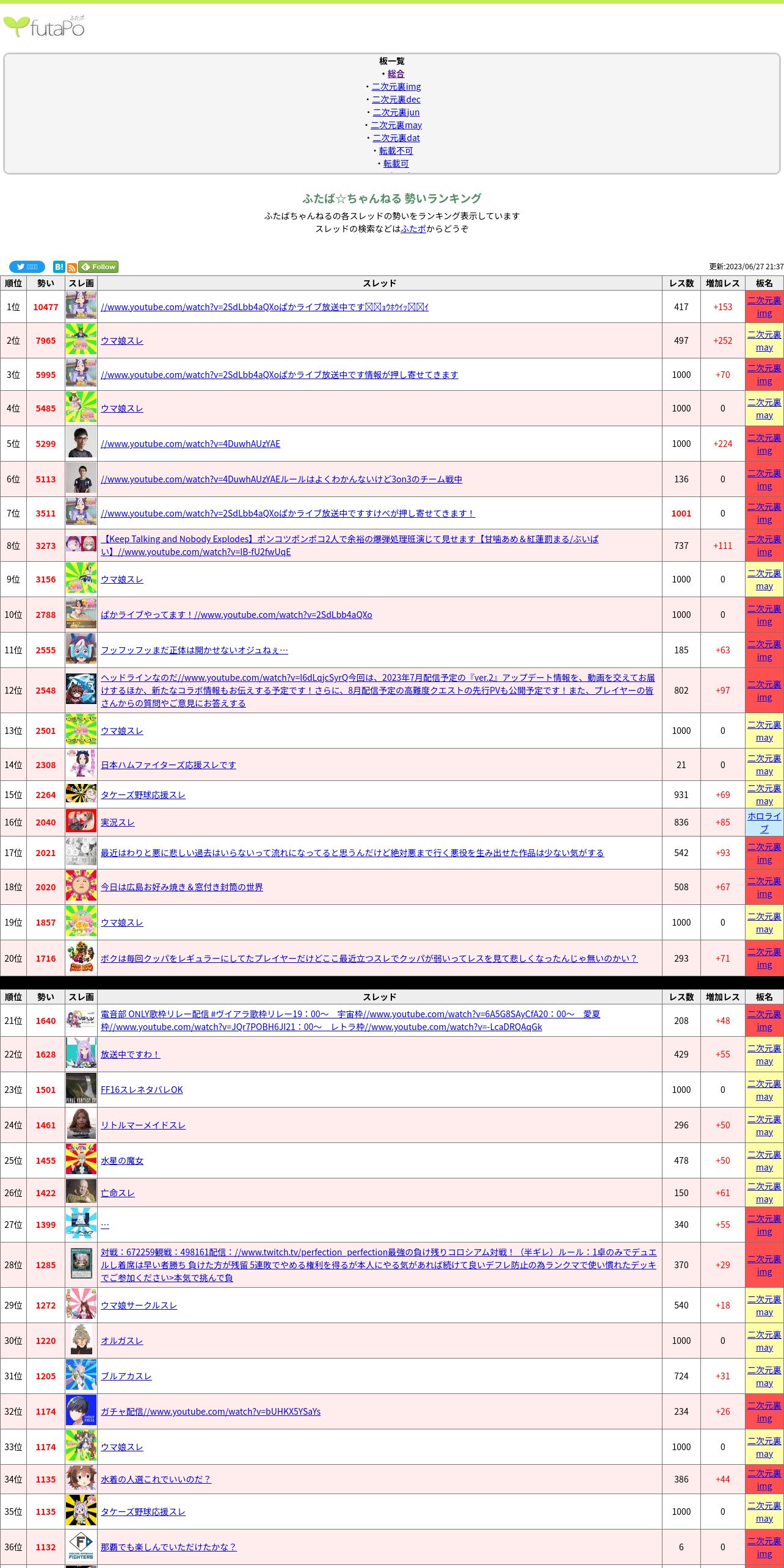Open rank 12 ヘッドライン thread thumbnail
This screenshot has height=1568, width=784.
click(81, 689)
